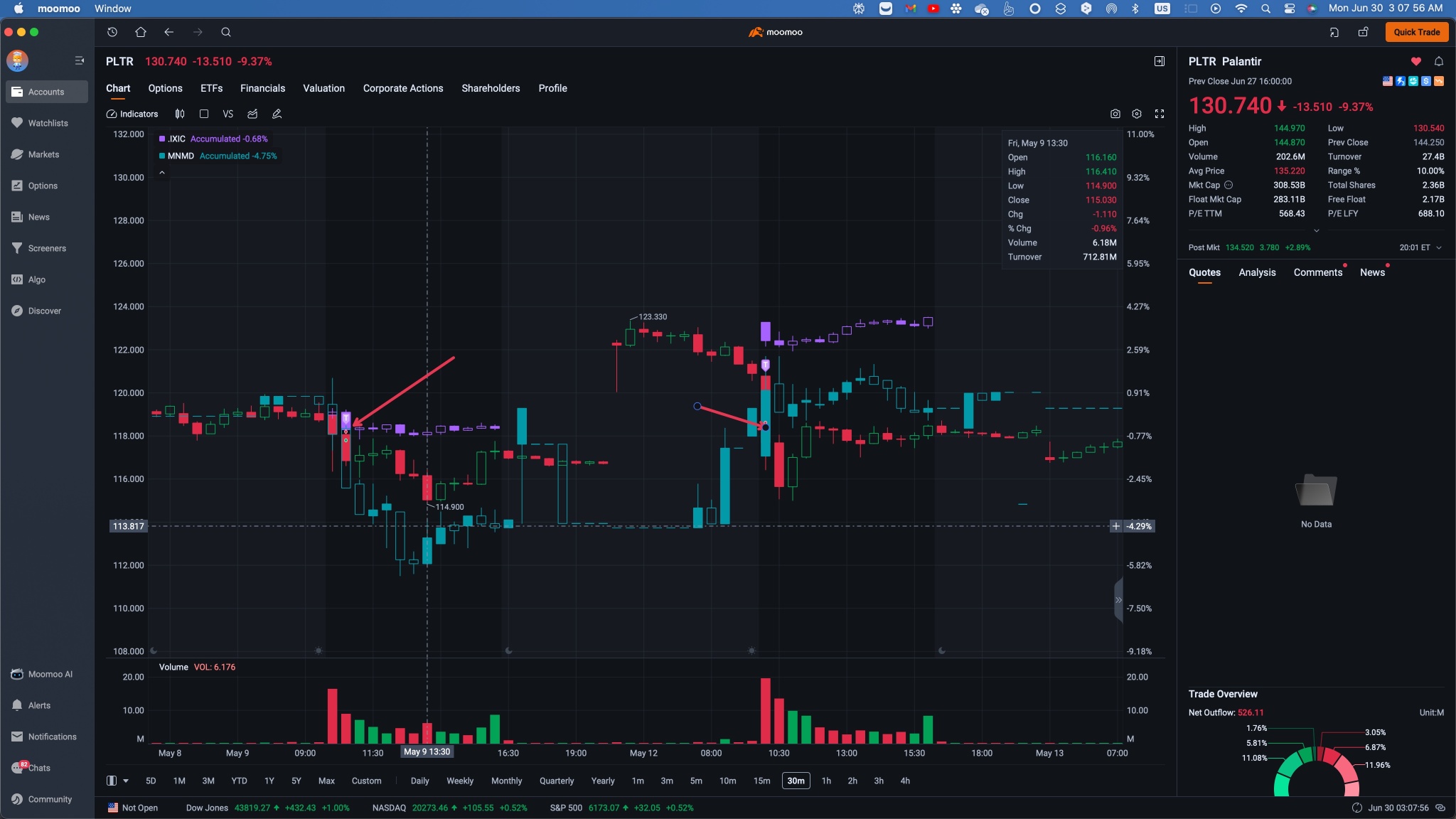The height and width of the screenshot is (819, 1456).
Task: Open the Custom range selector
Action: click(366, 781)
